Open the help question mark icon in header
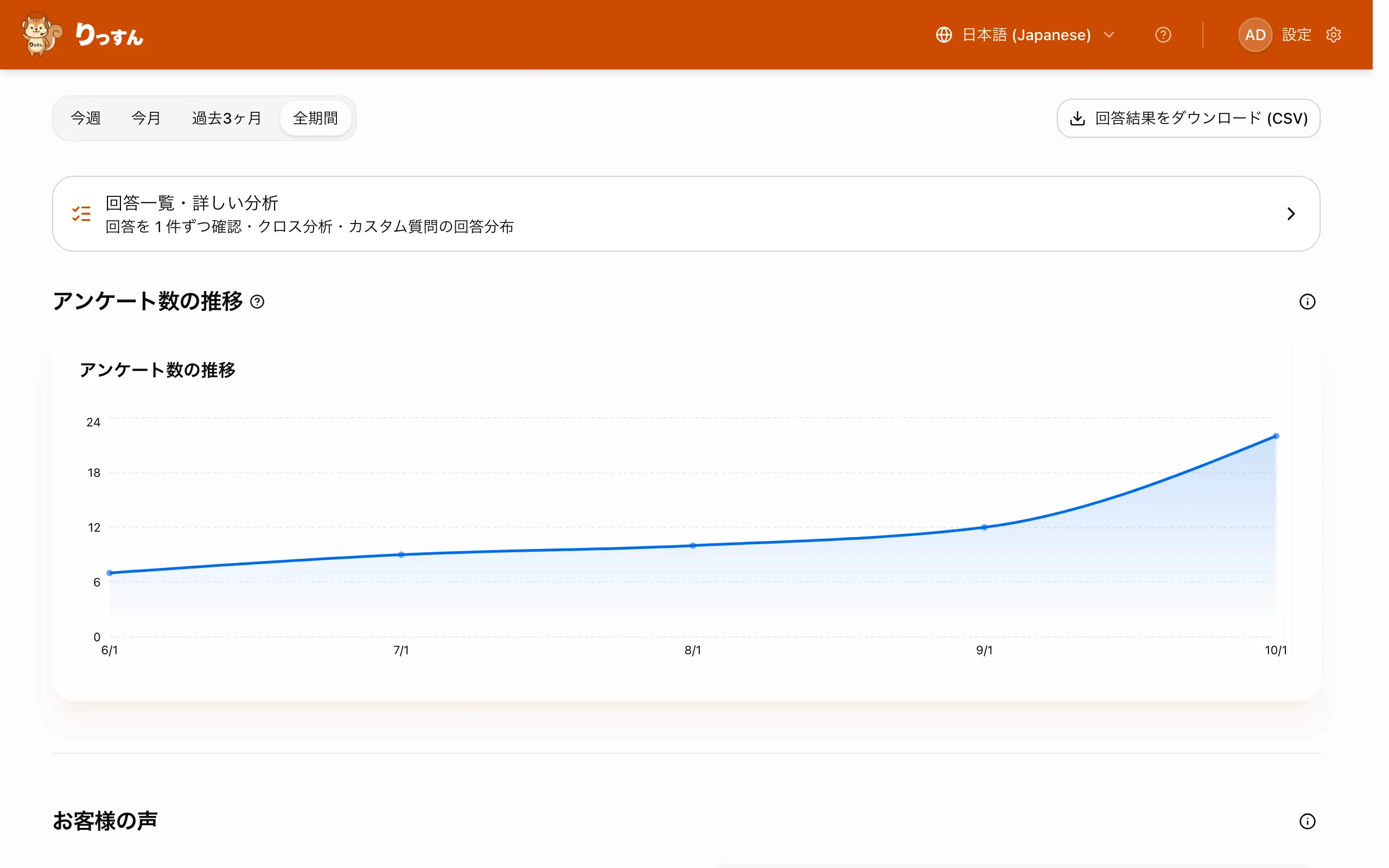 1163,35
